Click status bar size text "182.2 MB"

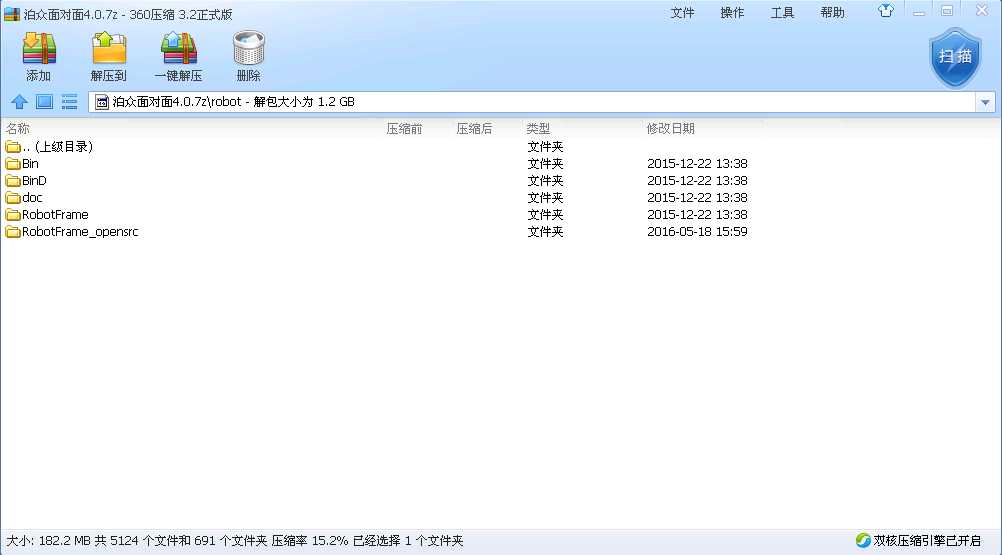coord(65,541)
